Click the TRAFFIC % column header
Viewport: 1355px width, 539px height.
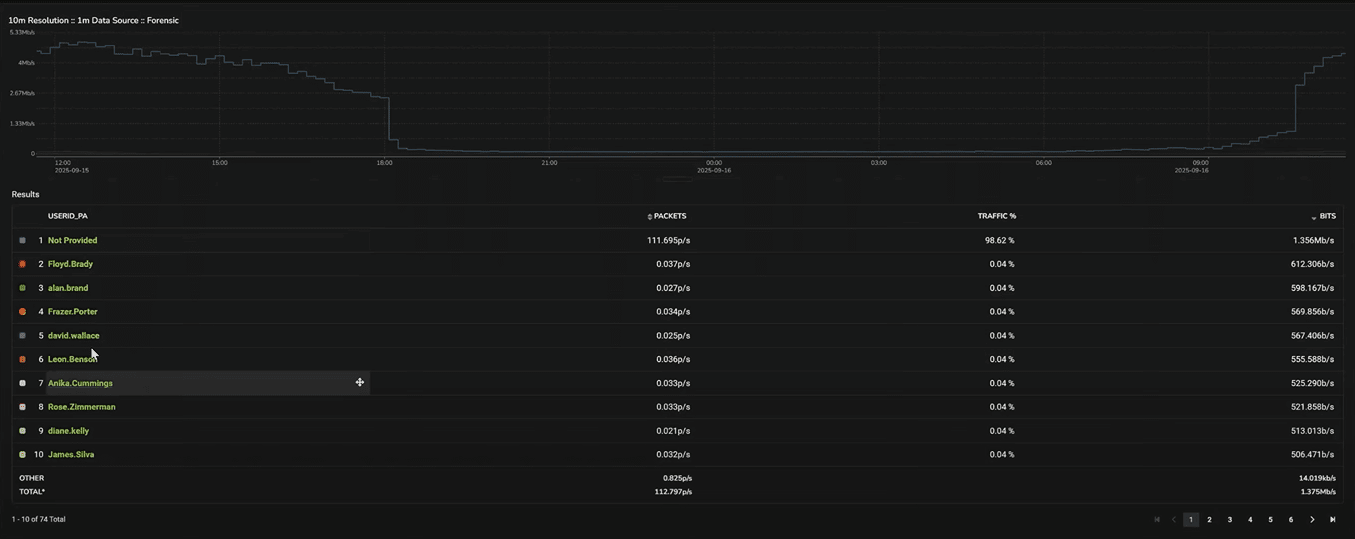point(996,216)
